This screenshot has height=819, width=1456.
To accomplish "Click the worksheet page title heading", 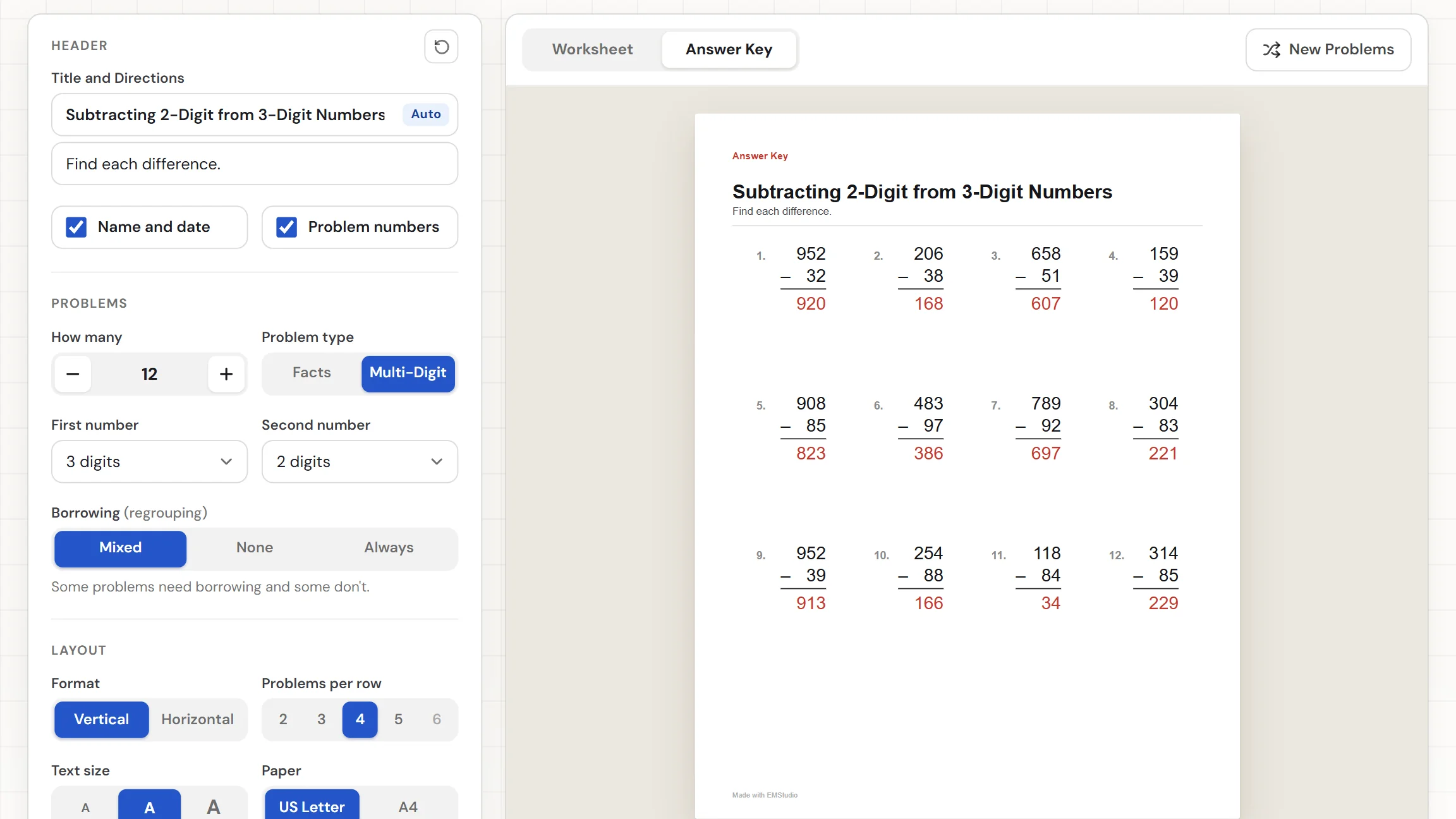I will tap(922, 192).
